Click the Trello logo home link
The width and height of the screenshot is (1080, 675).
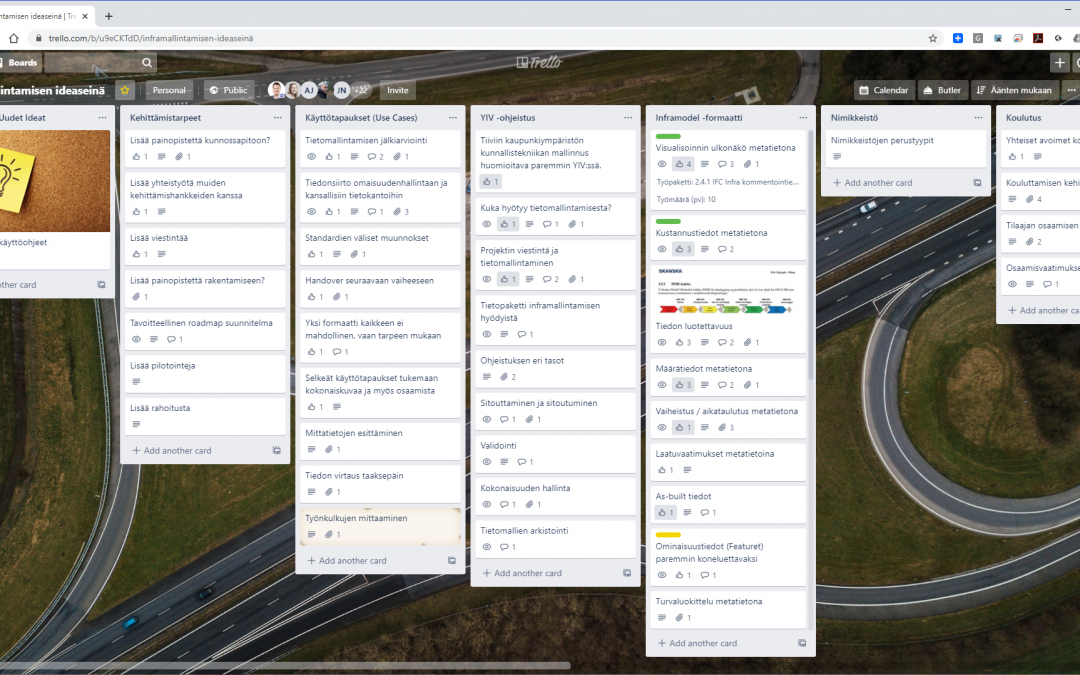539,63
